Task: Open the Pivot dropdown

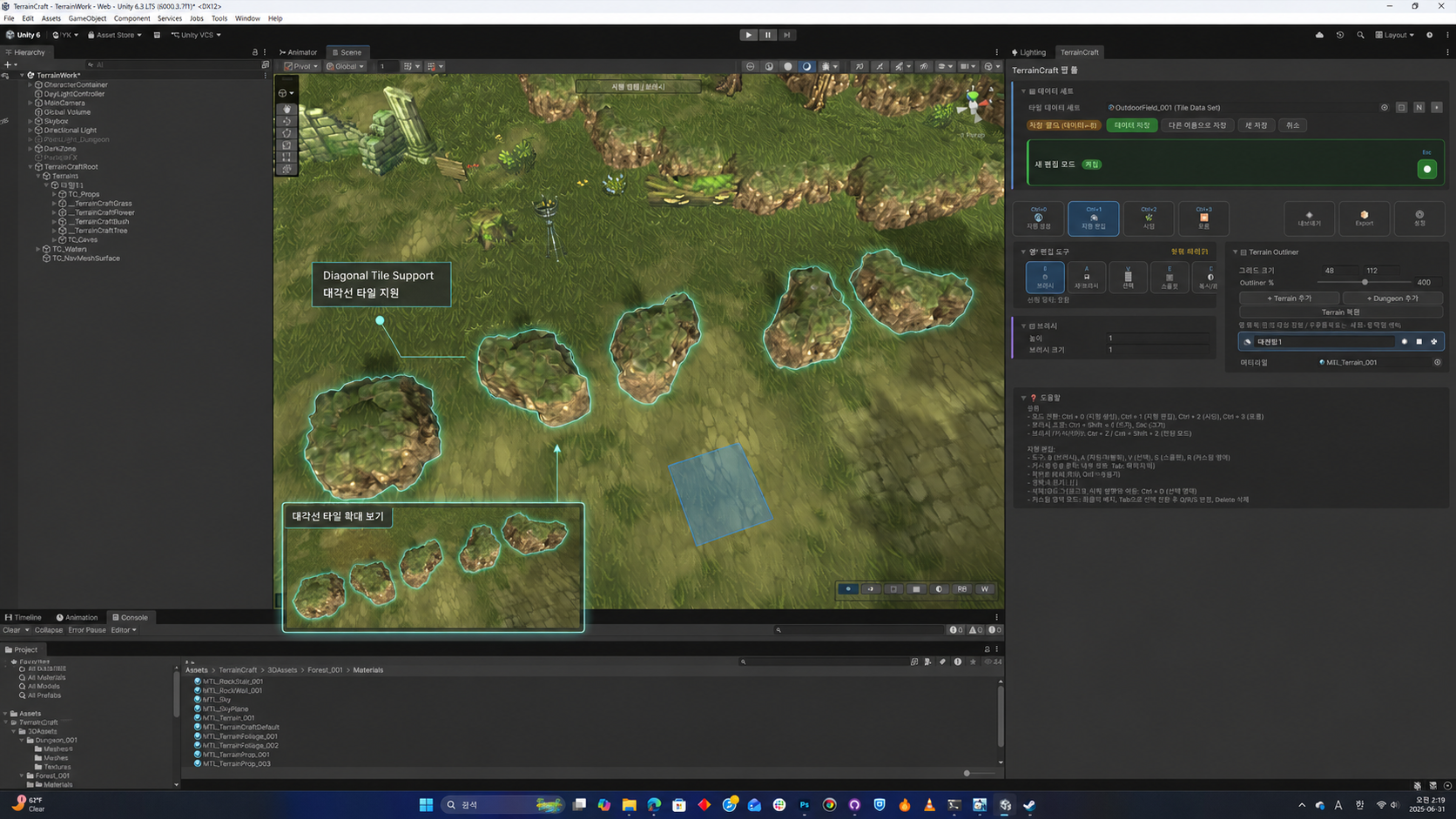Action: coord(301,66)
